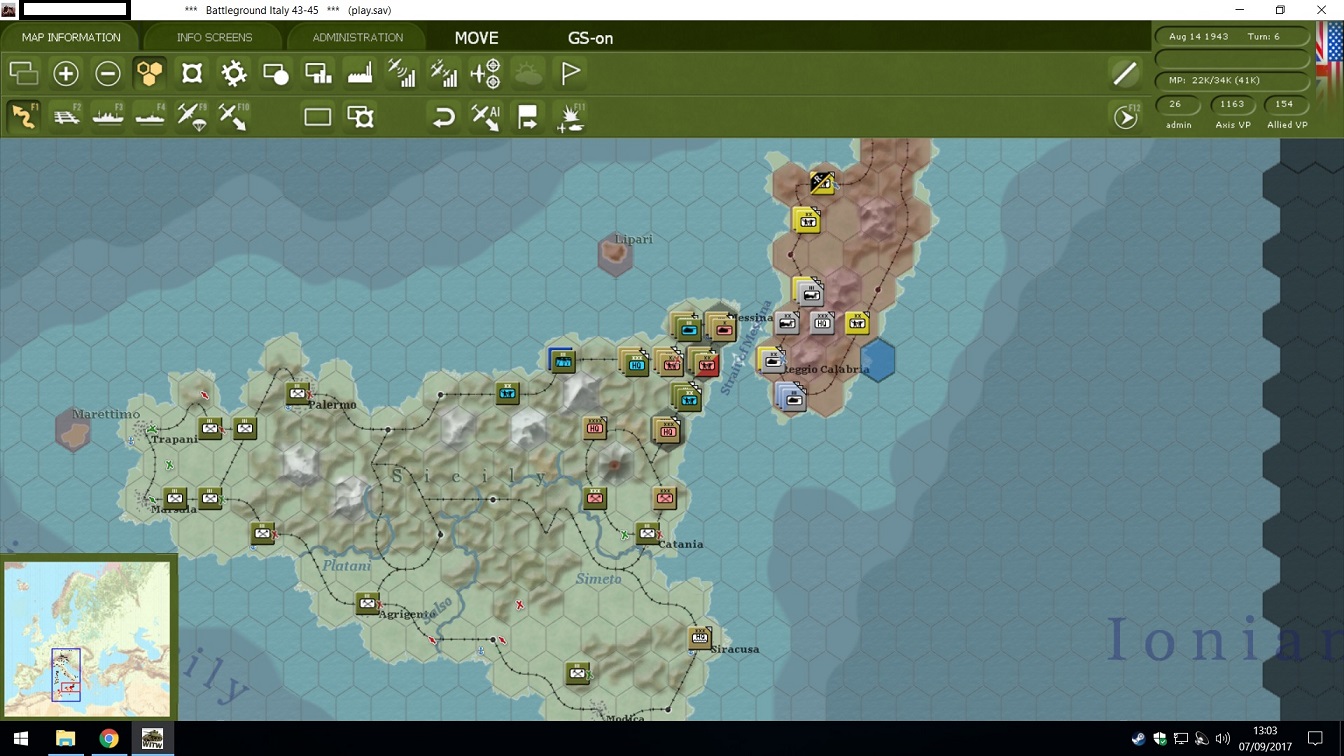Open the Windows Start menu
Image resolution: width=1344 pixels, height=756 pixels.
(x=21, y=739)
